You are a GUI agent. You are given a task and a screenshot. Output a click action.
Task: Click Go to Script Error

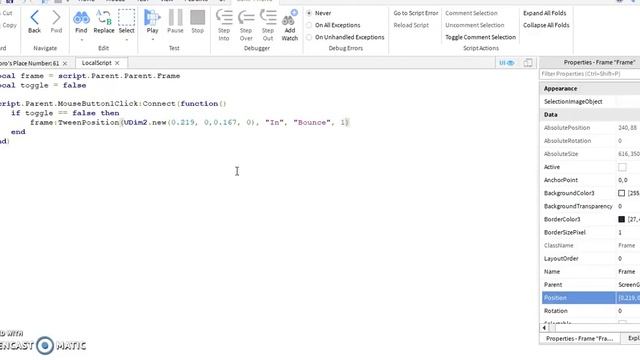pos(416,13)
